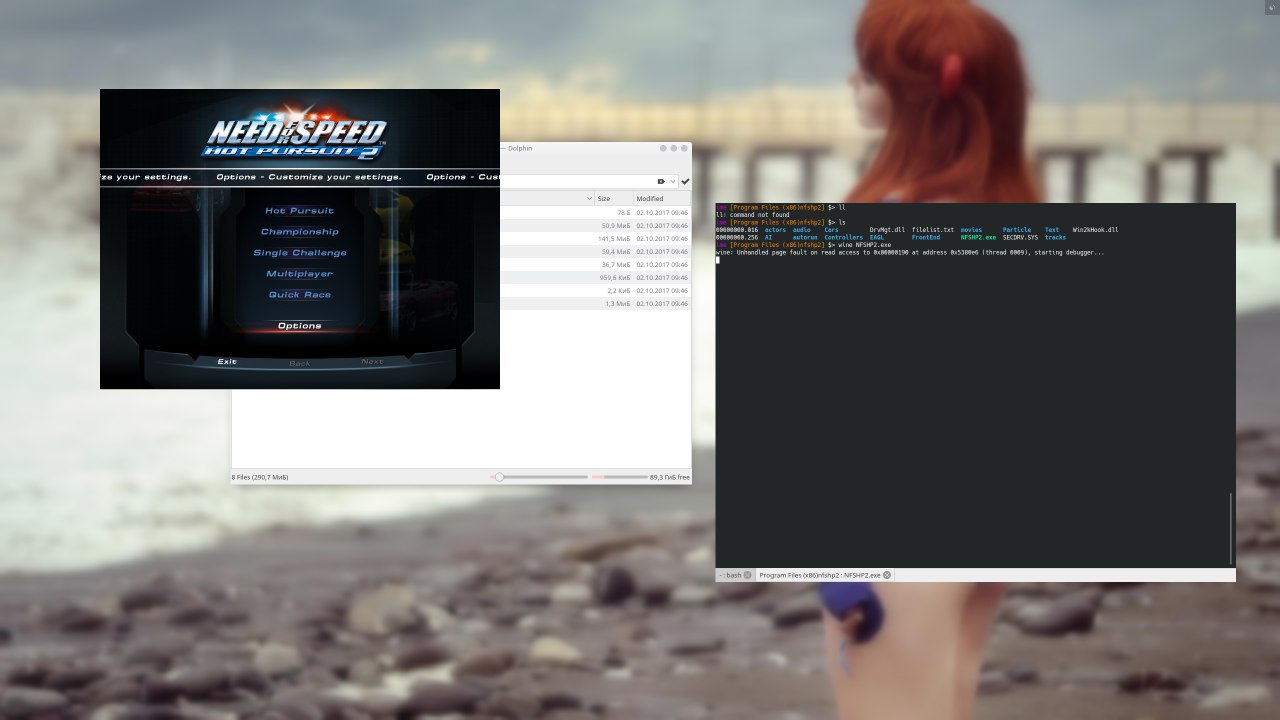
Task: Maximize the Dolphin window
Action: pos(674,148)
